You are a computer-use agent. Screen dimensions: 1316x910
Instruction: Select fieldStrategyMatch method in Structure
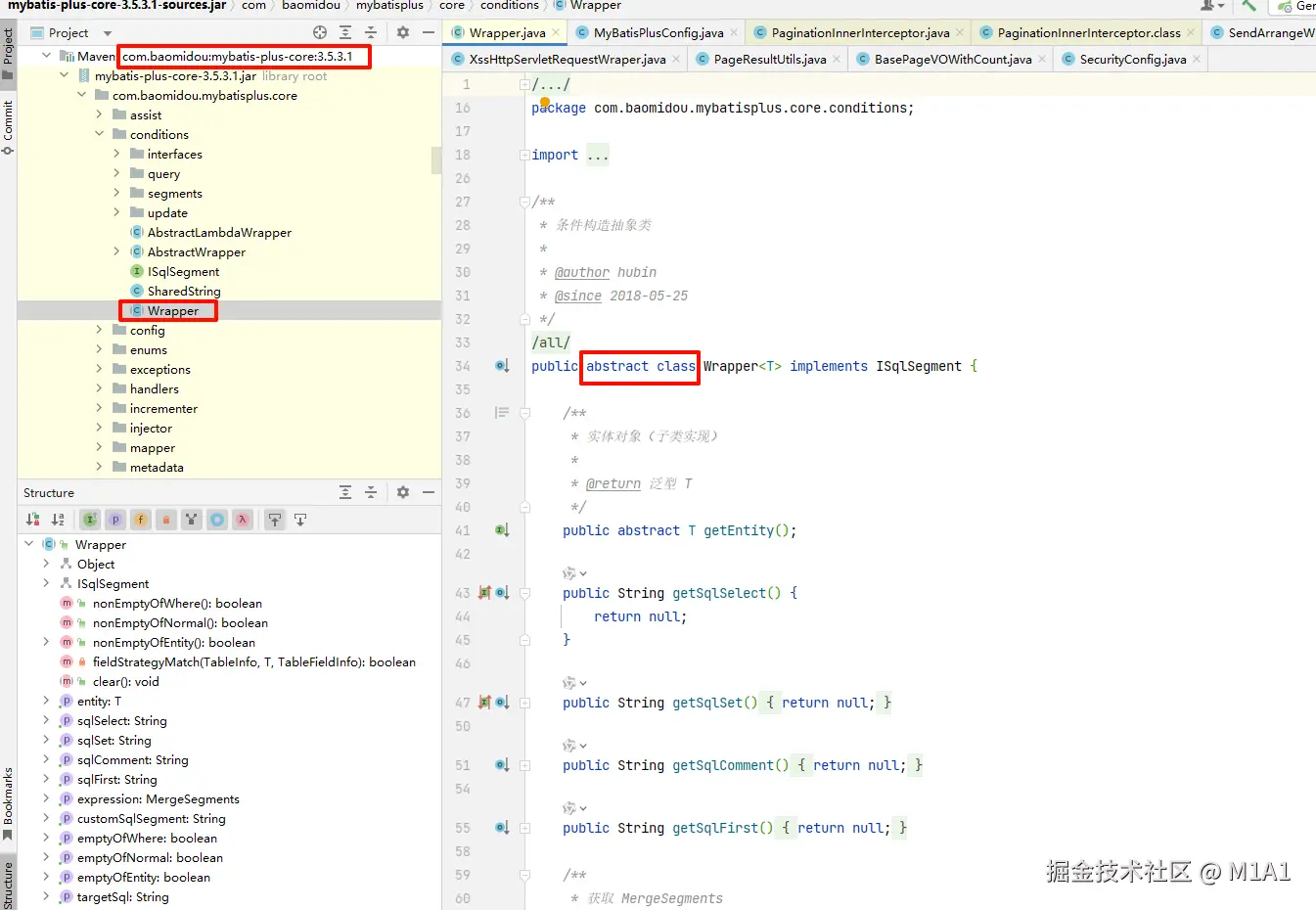(253, 662)
